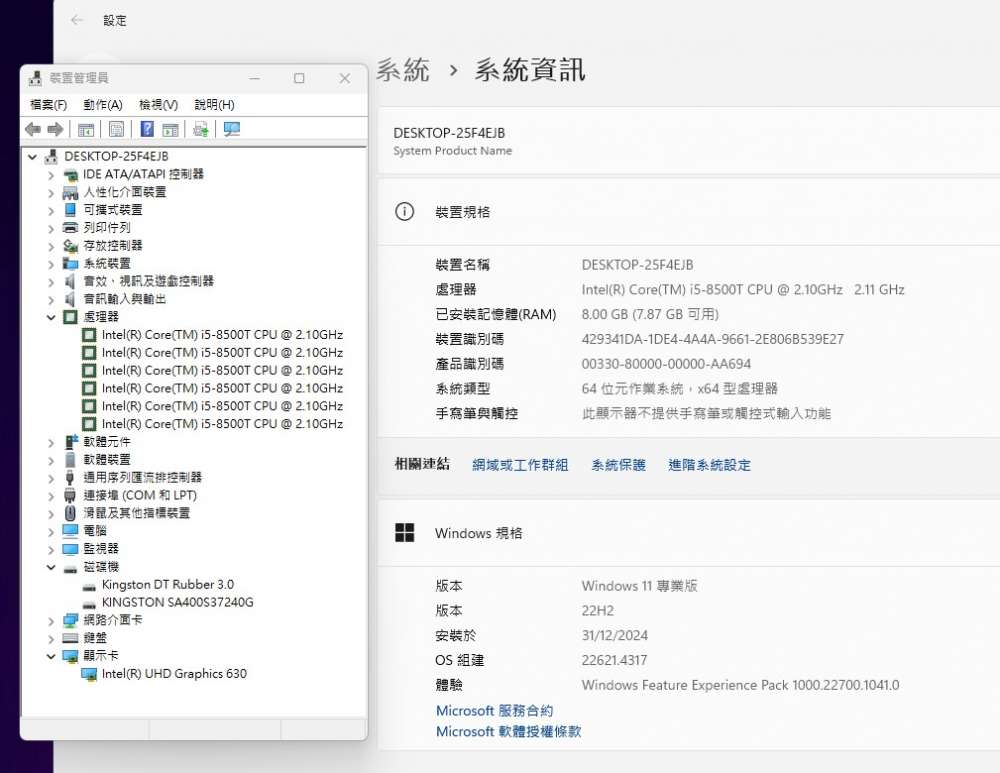
Task: Open the 動作(A) menu
Action: point(103,105)
